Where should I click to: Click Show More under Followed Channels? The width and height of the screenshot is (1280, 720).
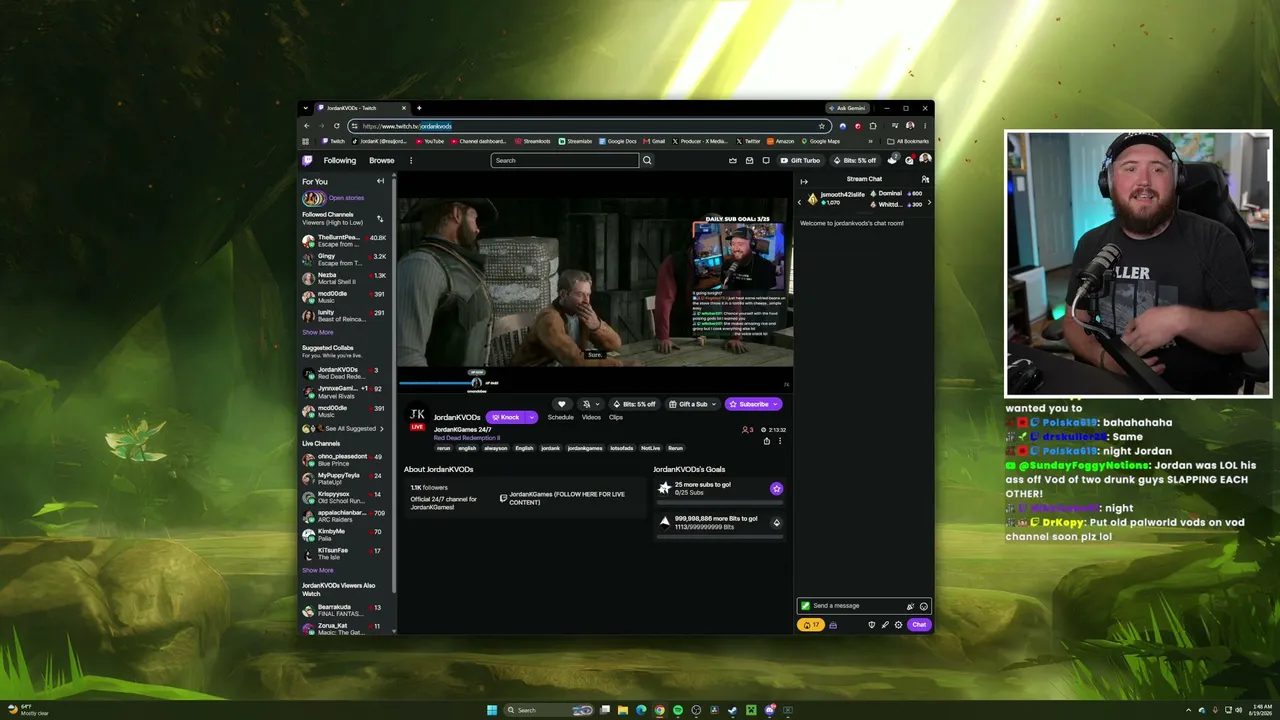click(318, 332)
